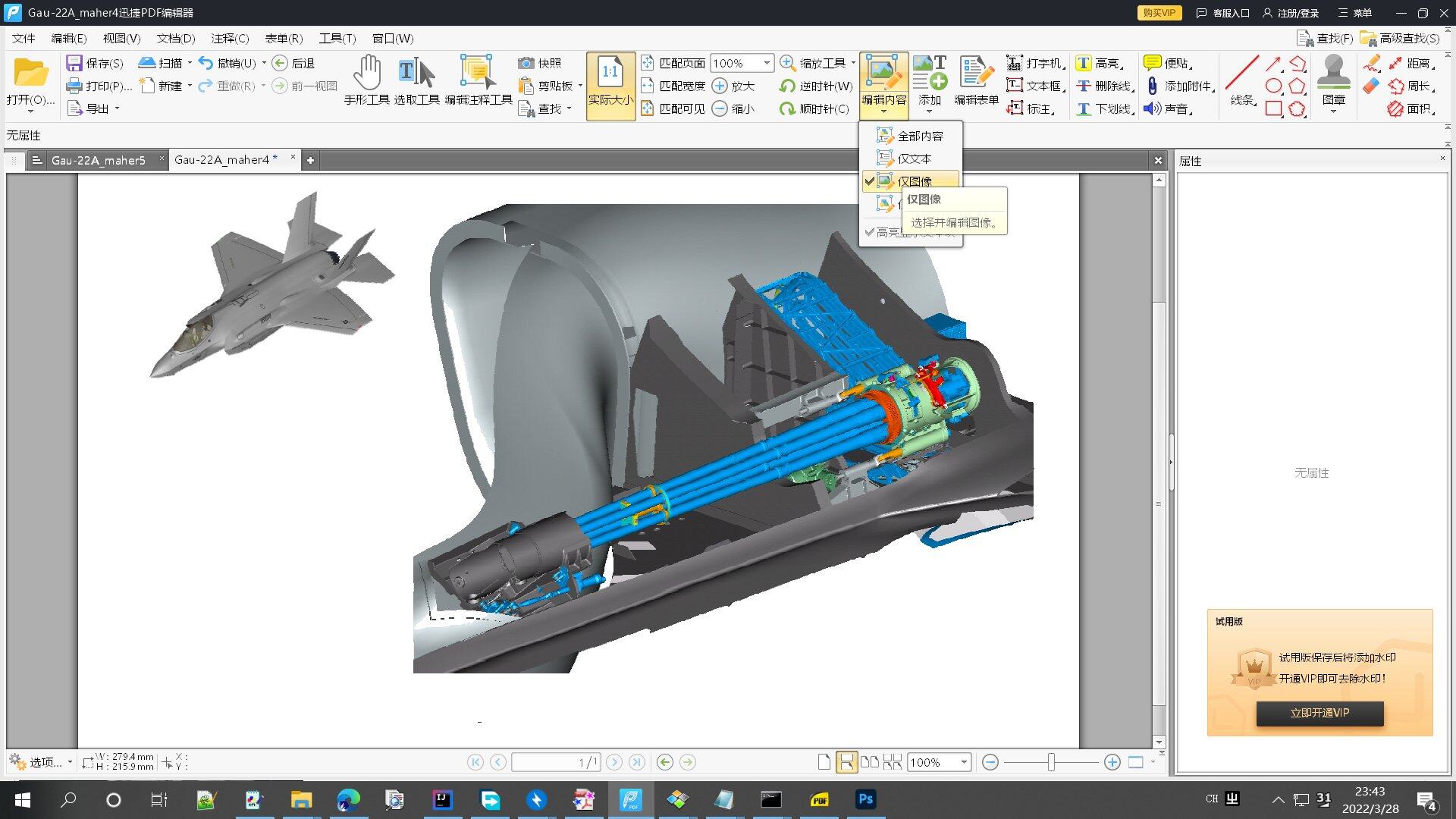Click Add Attachment (添加附件)

1179,86
